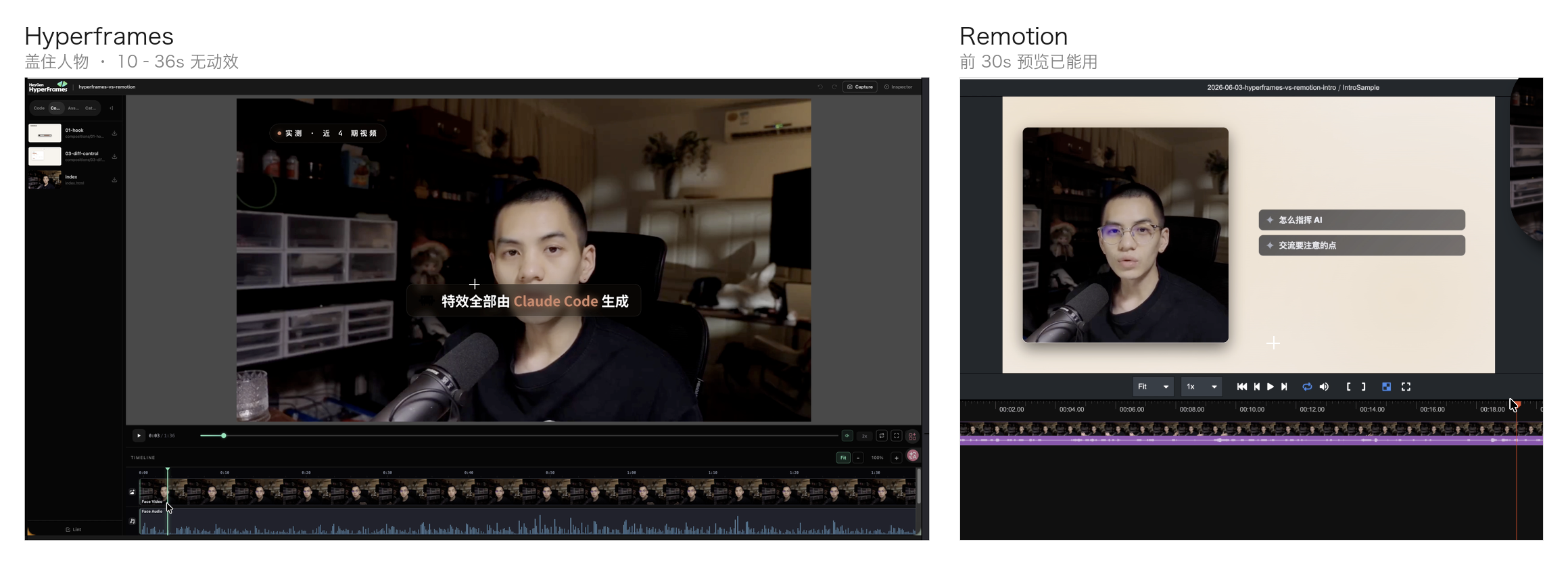Toggle loop playback in the Remotion player

(1307, 387)
